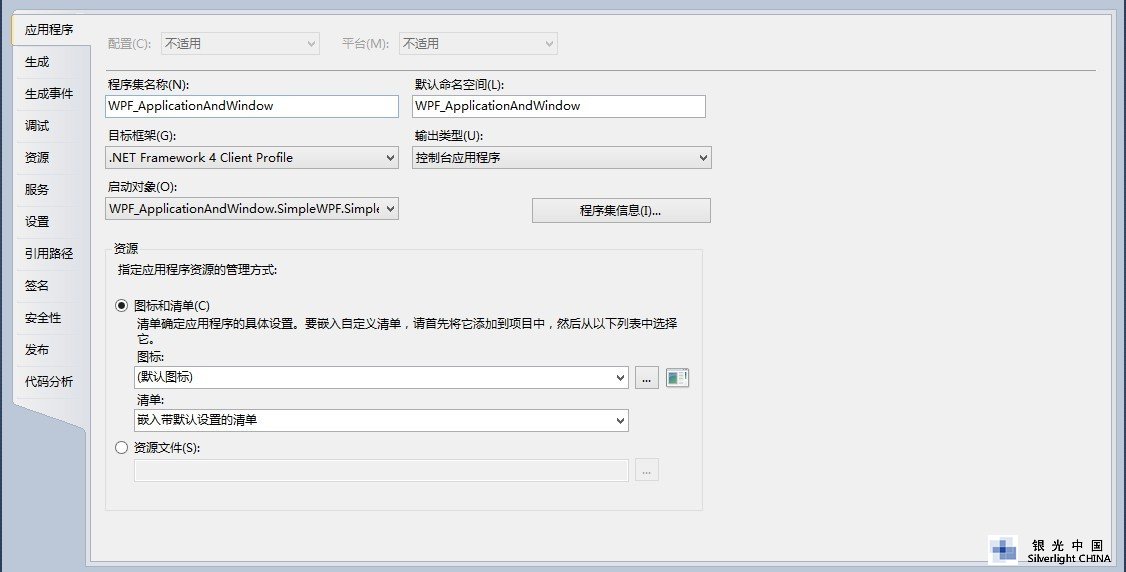1126x572 pixels.
Task: Click disabled resource file browse button
Action: [x=646, y=471]
